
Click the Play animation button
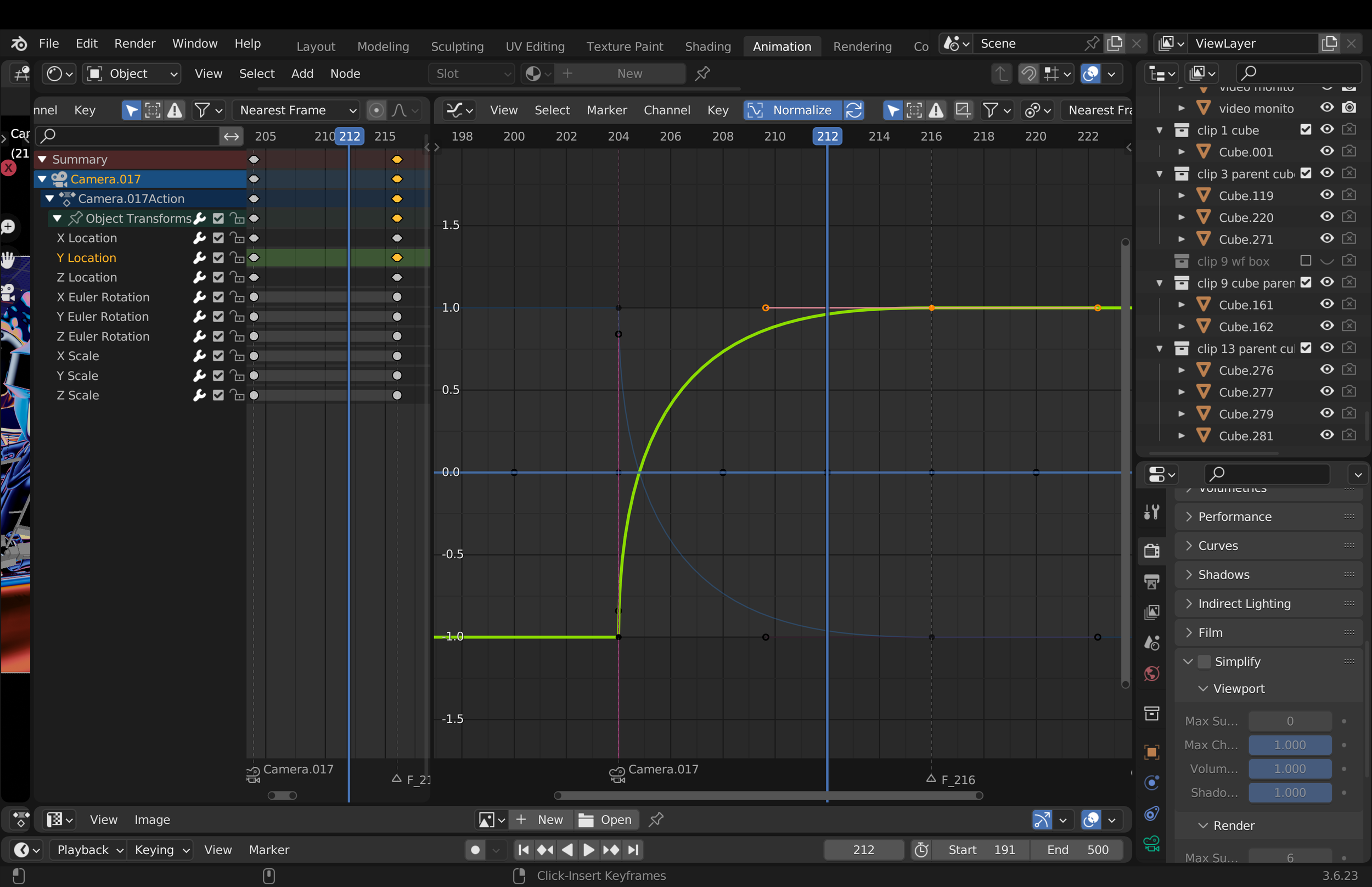[x=588, y=850]
